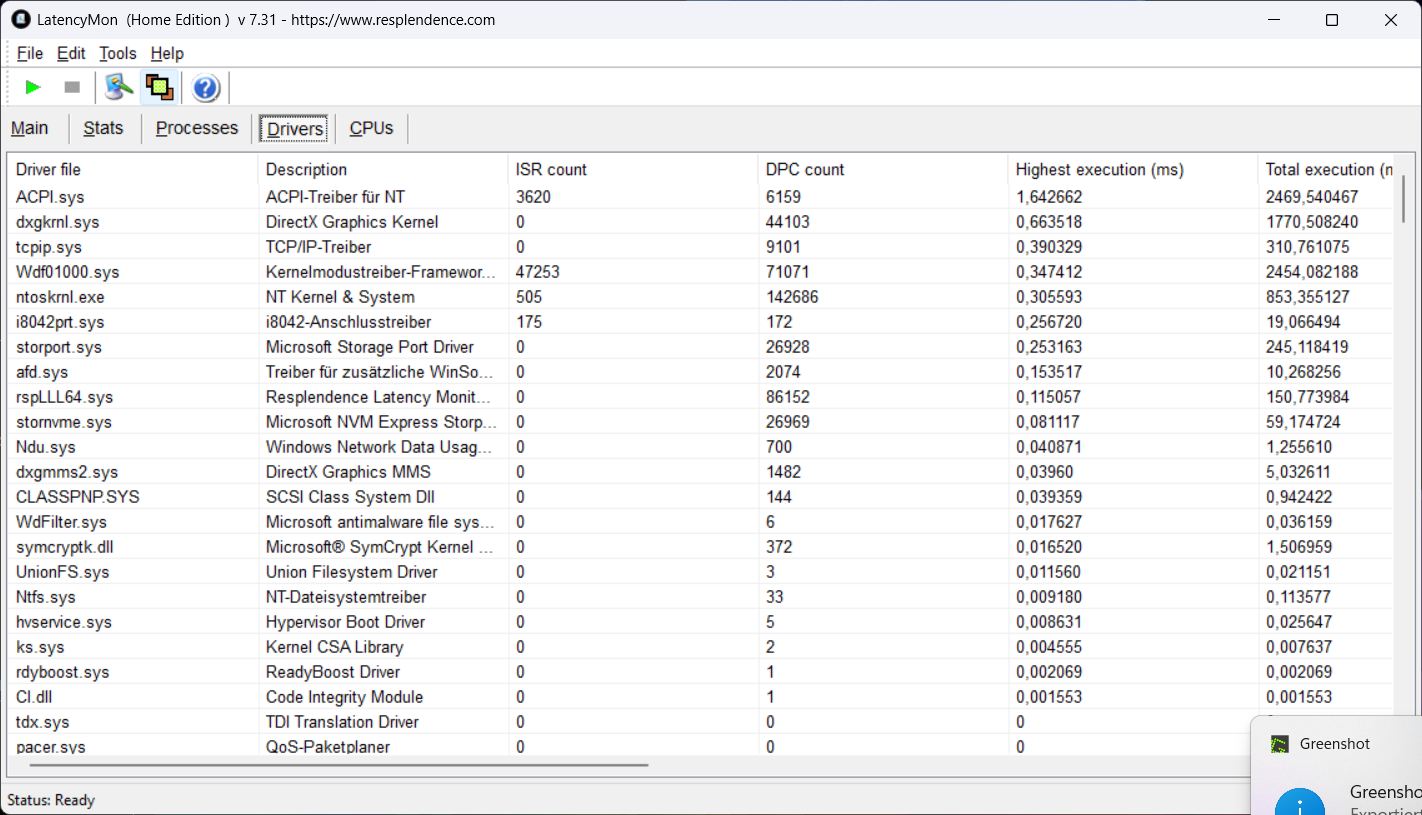The width and height of the screenshot is (1422, 815).
Task: Sort by the ISR count column header
Action: tap(633, 170)
